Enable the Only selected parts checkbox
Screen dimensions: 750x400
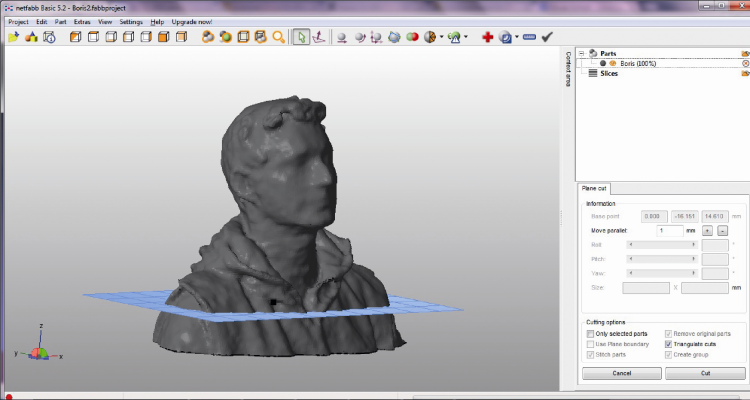[590, 333]
